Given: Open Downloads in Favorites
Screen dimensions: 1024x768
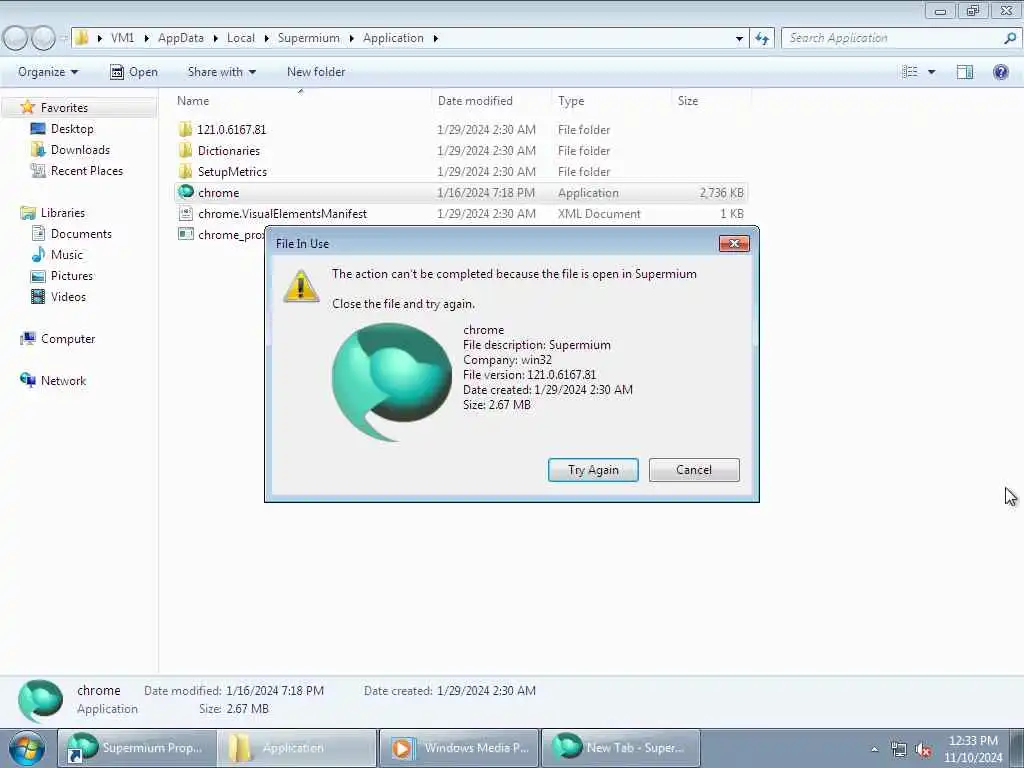Looking at the screenshot, I should pos(80,150).
